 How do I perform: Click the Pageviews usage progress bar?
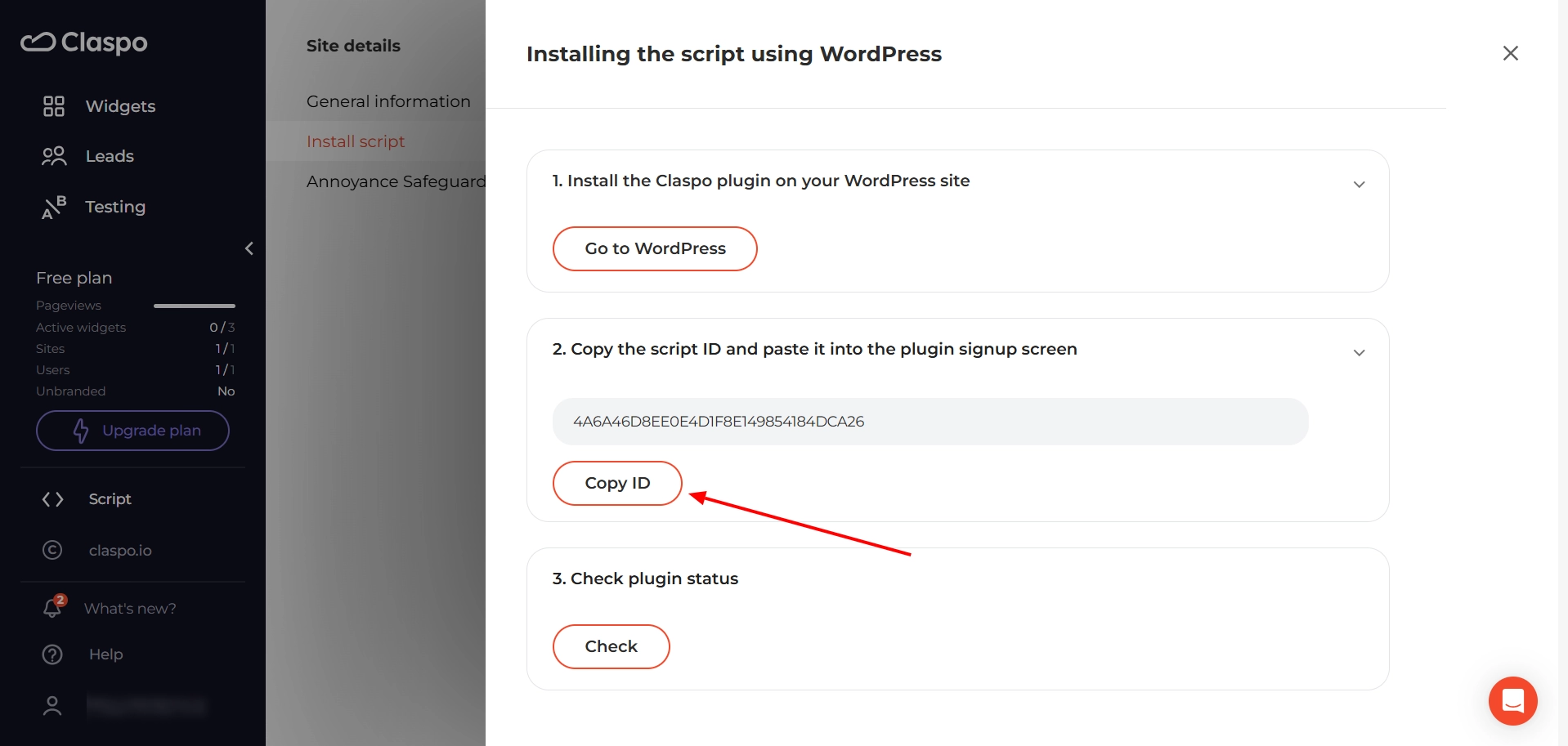pos(195,306)
